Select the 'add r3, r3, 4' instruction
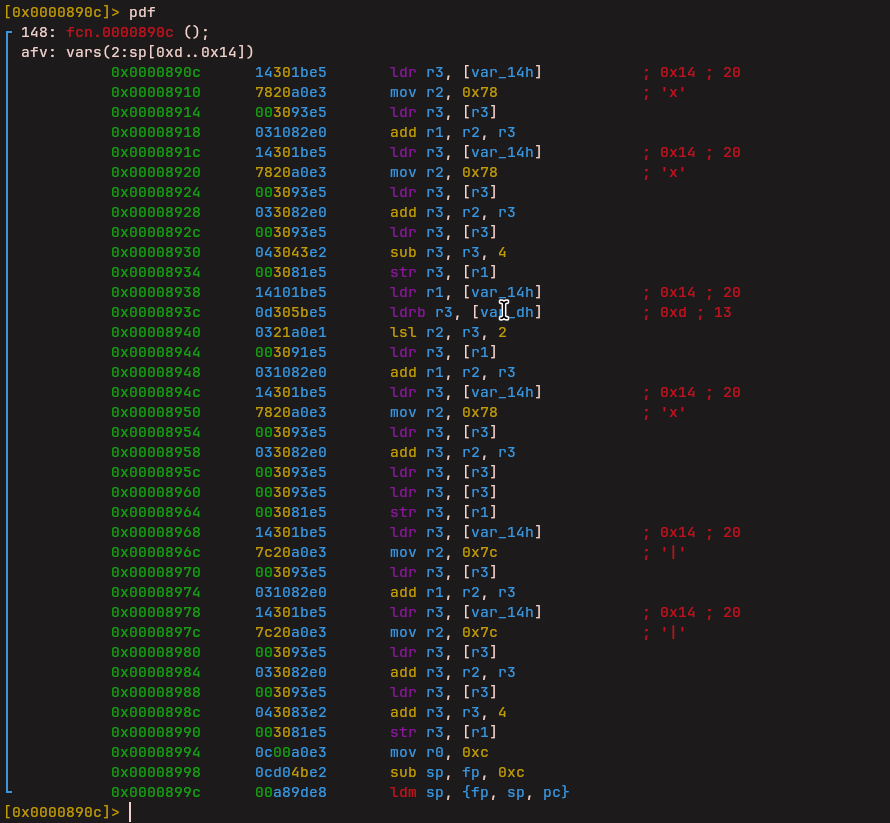 [448, 712]
